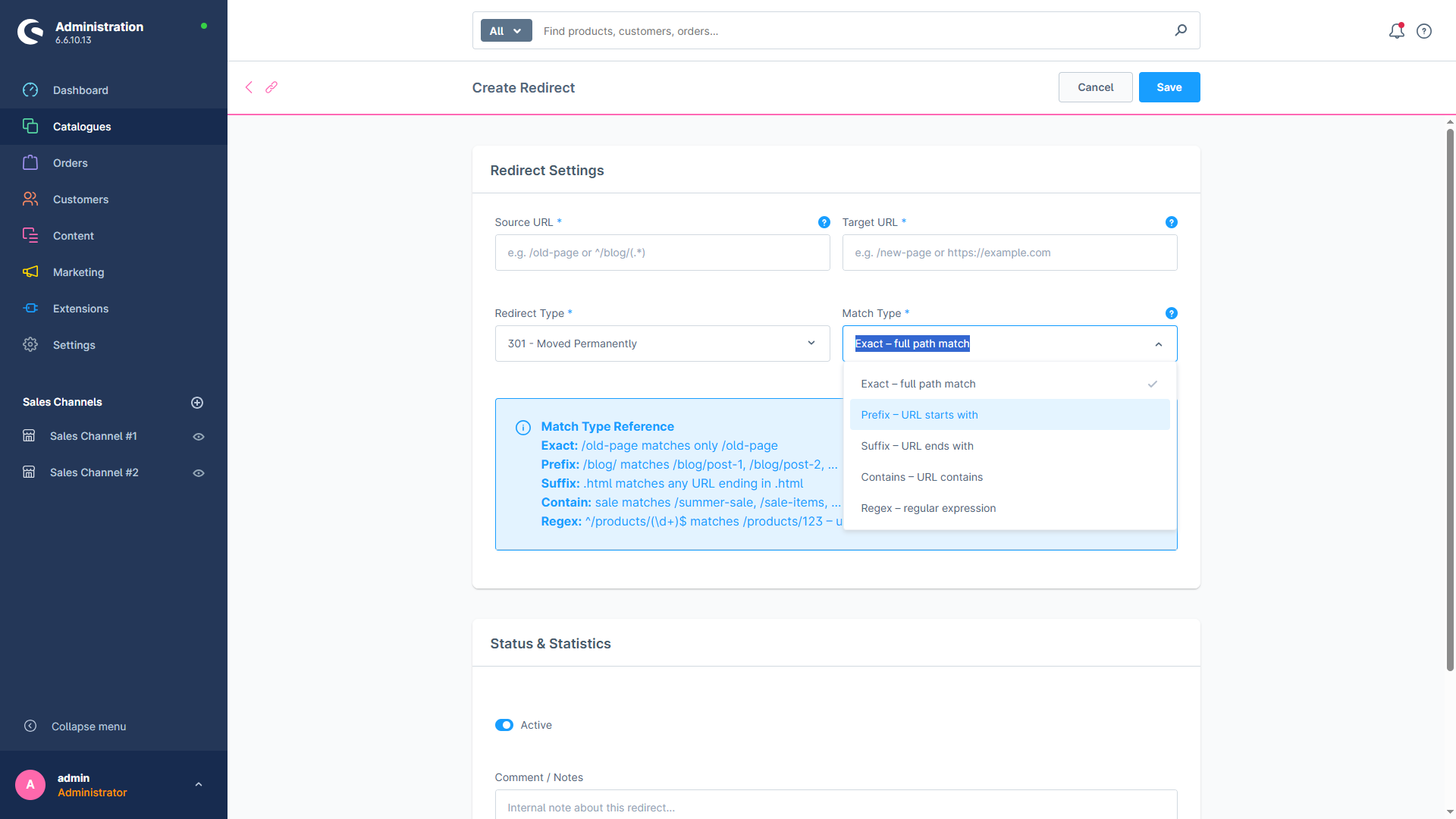Click the Customers people icon

(30, 199)
